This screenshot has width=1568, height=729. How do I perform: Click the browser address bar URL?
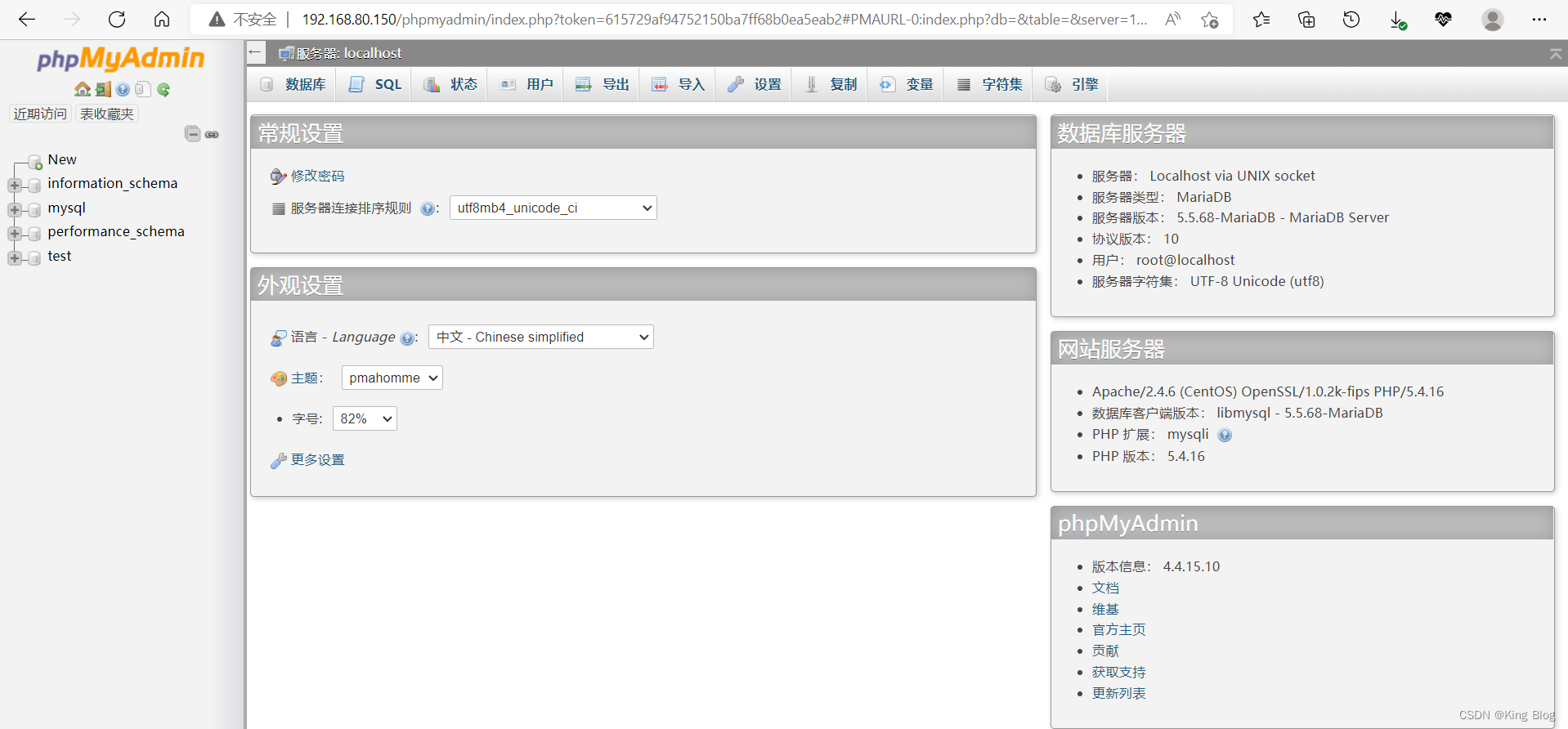click(724, 20)
